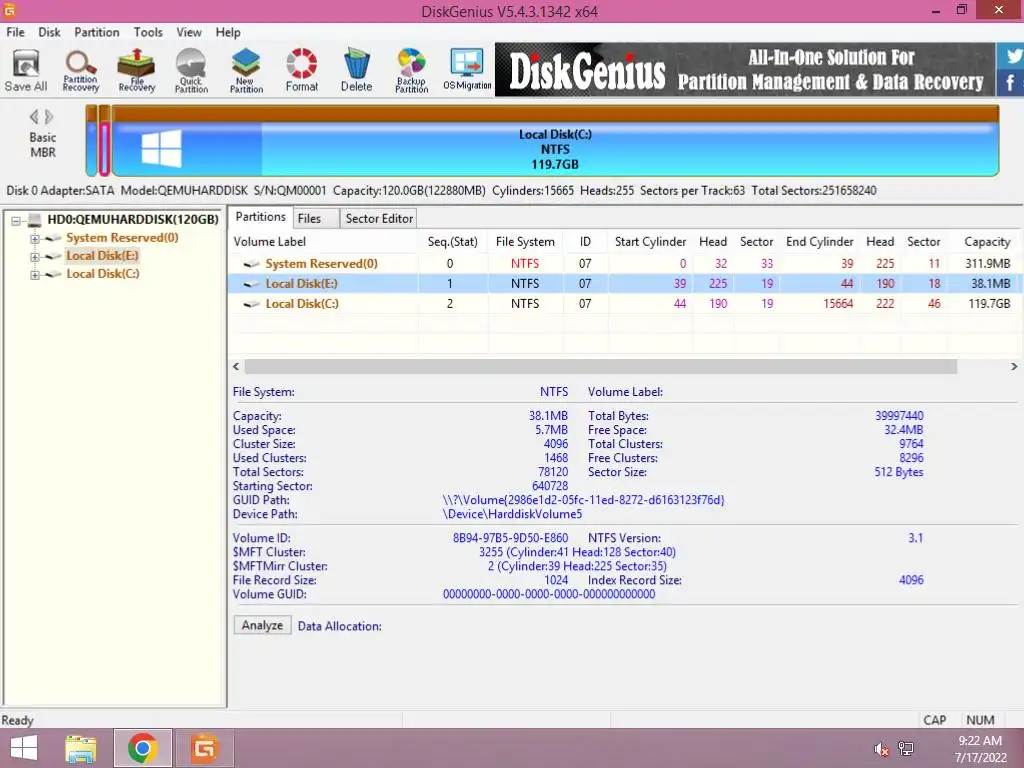Select HD0:QEMUHARDDISK(120GB) in tree
Image resolution: width=1024 pixels, height=768 pixels.
click(133, 219)
